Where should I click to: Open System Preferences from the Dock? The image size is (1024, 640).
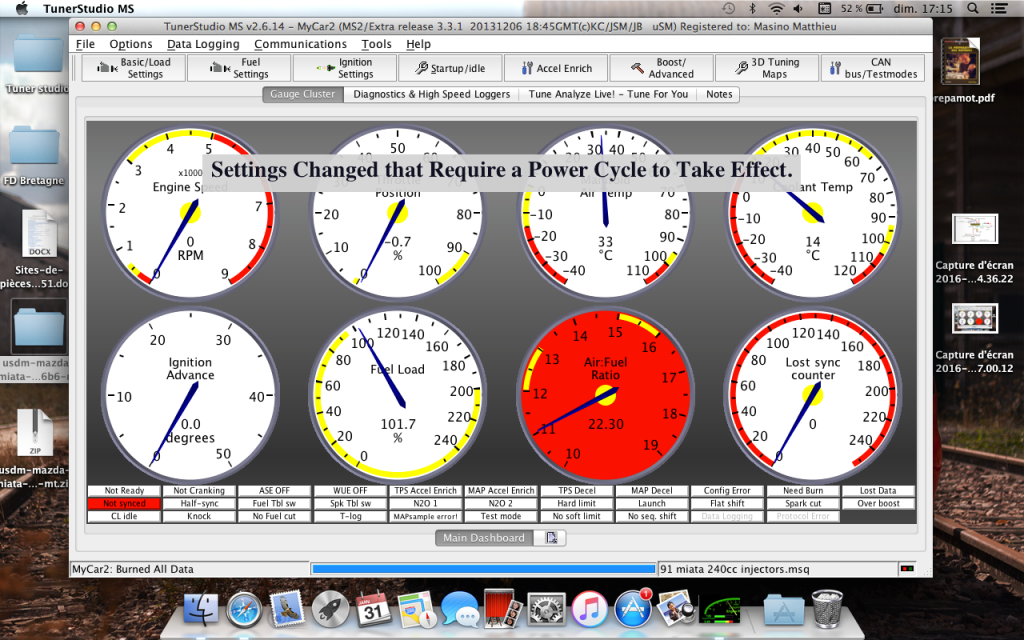pyautogui.click(x=546, y=609)
